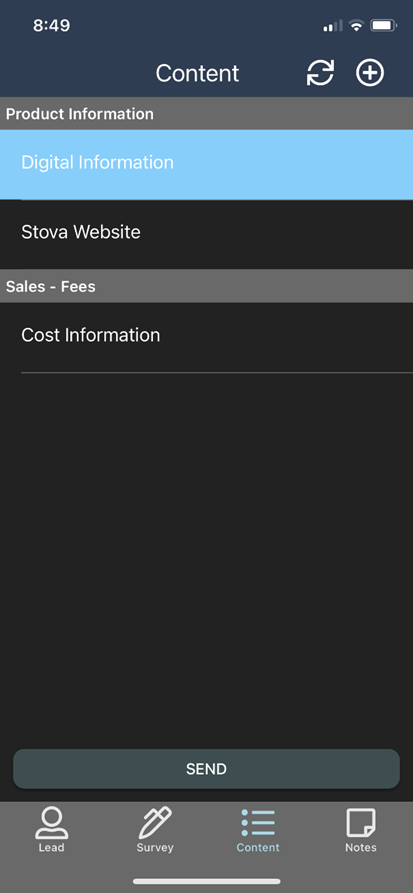Tap the plus circle add icon
Image resolution: width=413 pixels, height=893 pixels.
[370, 73]
